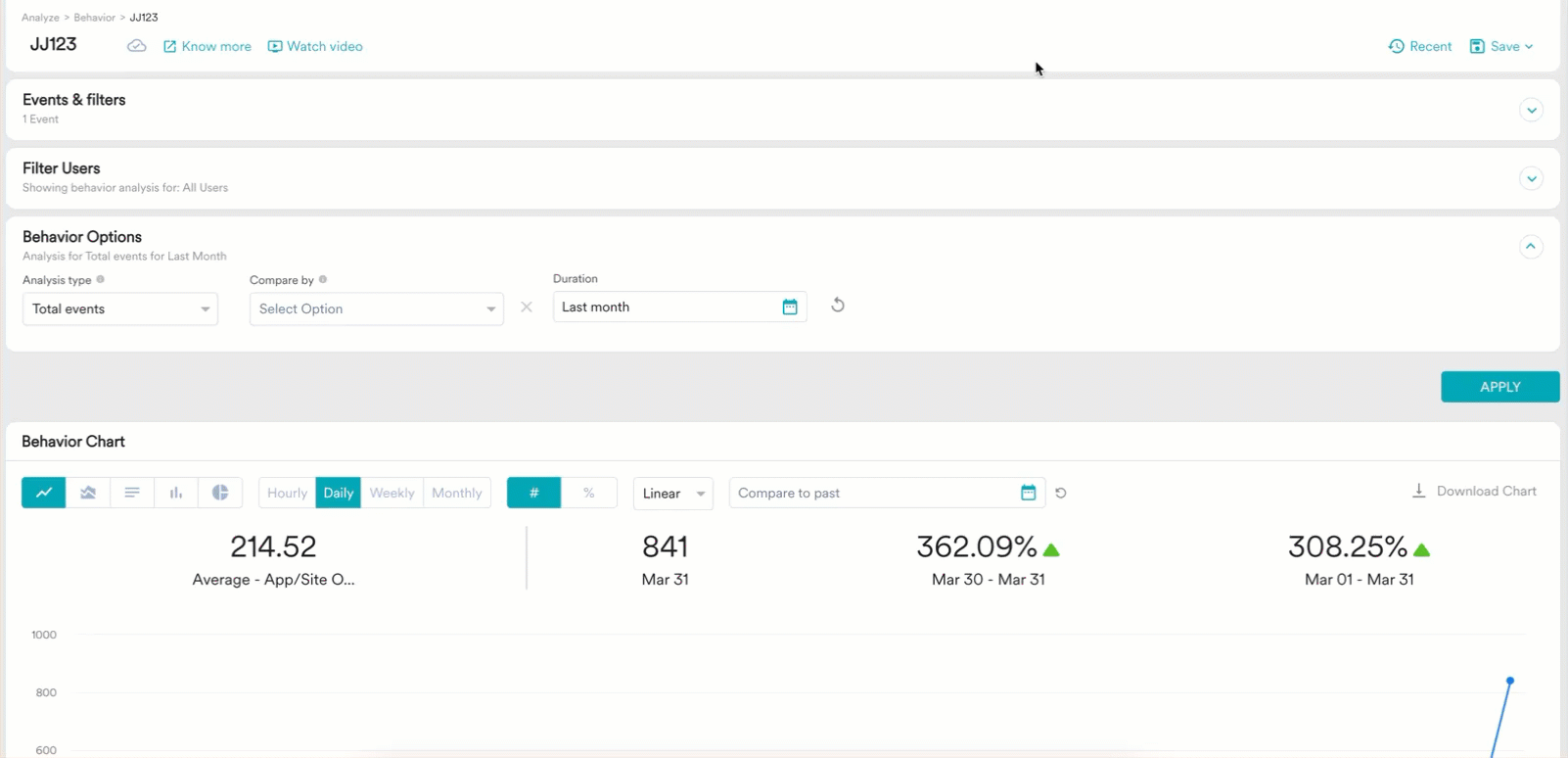Open the Linear scale dropdown

673,493
